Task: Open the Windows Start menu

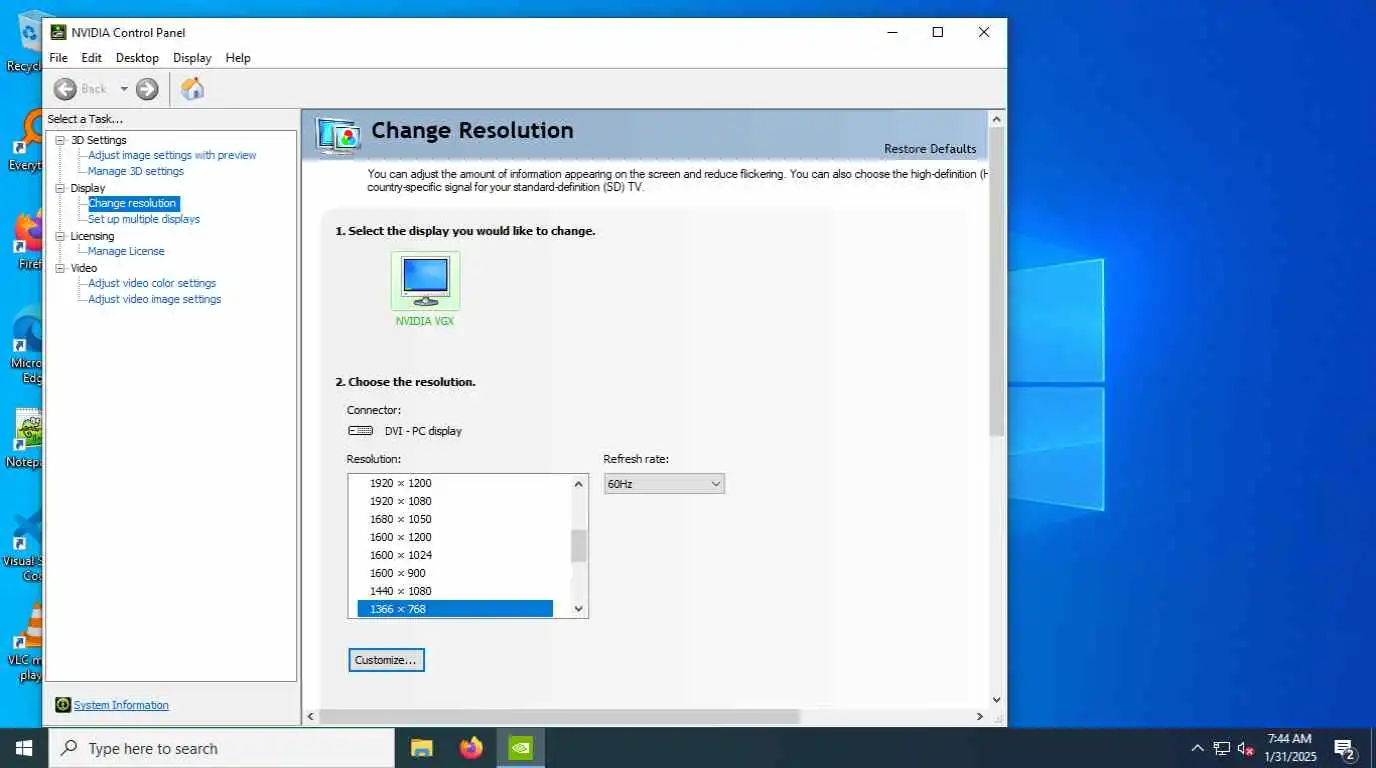Action: [24, 748]
